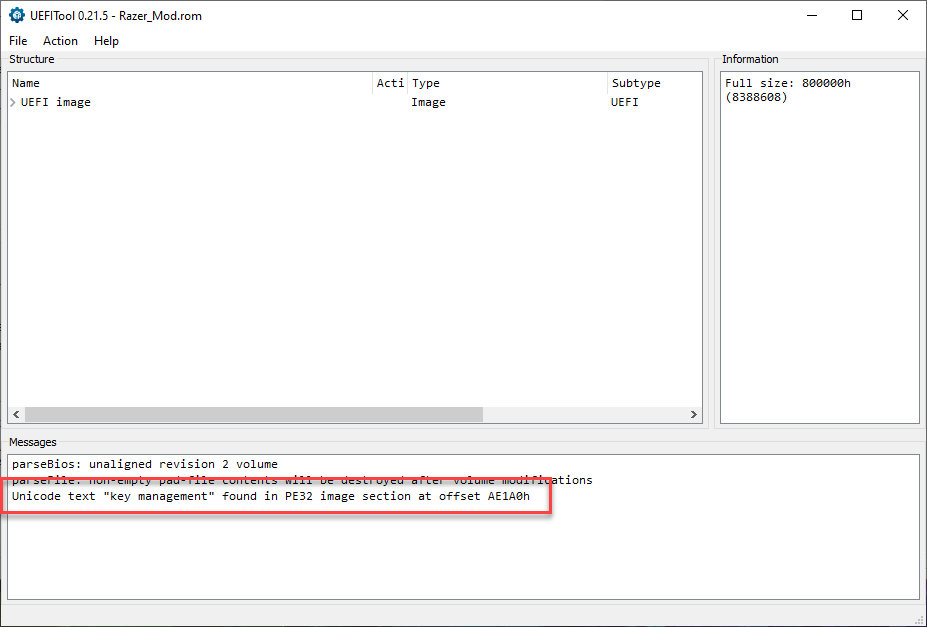Open the Action menu
This screenshot has width=927, height=627.
(60, 41)
